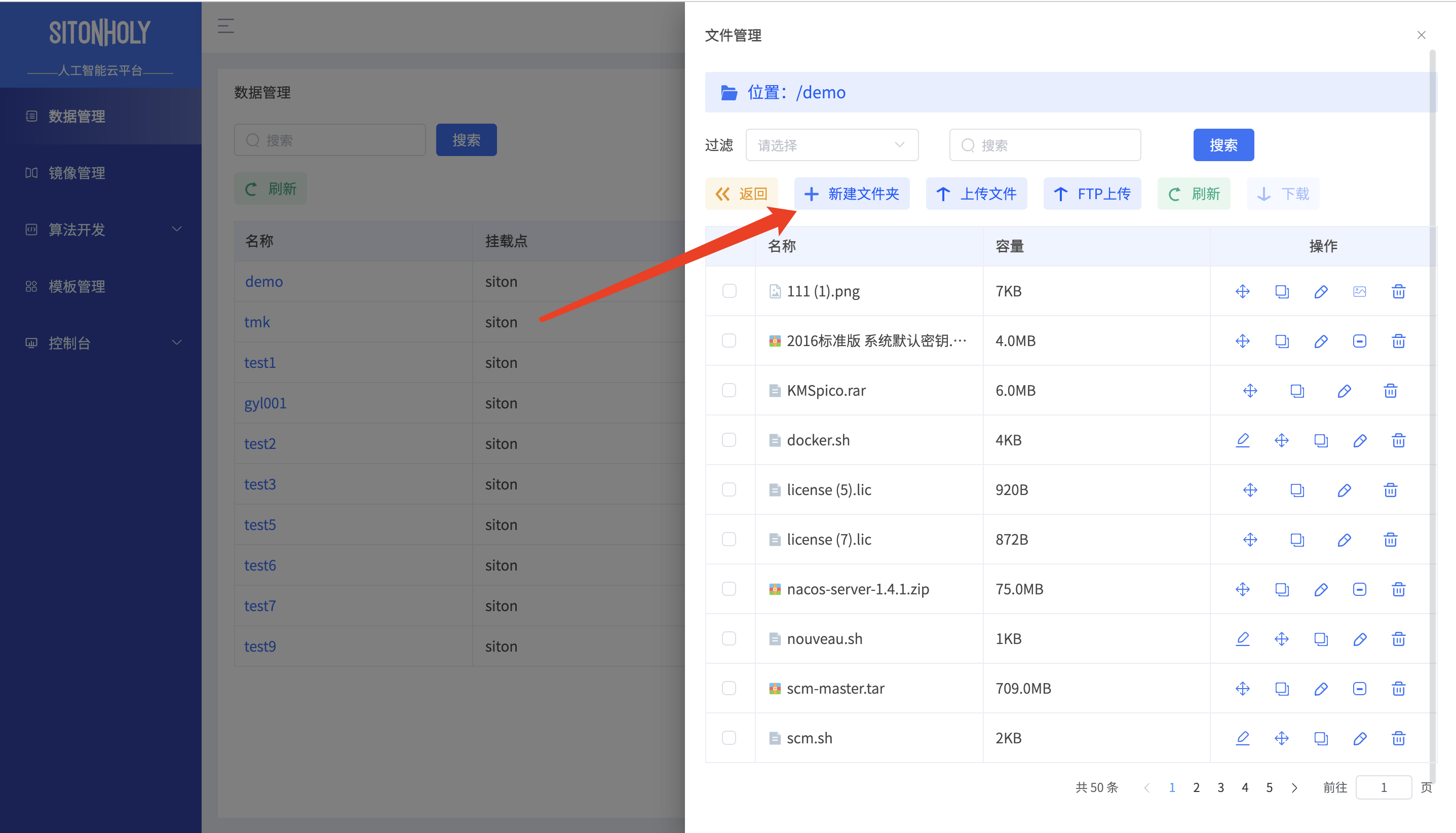Click the rename pencil icon for scm.sh
1456x833 pixels.
pyautogui.click(x=1359, y=738)
